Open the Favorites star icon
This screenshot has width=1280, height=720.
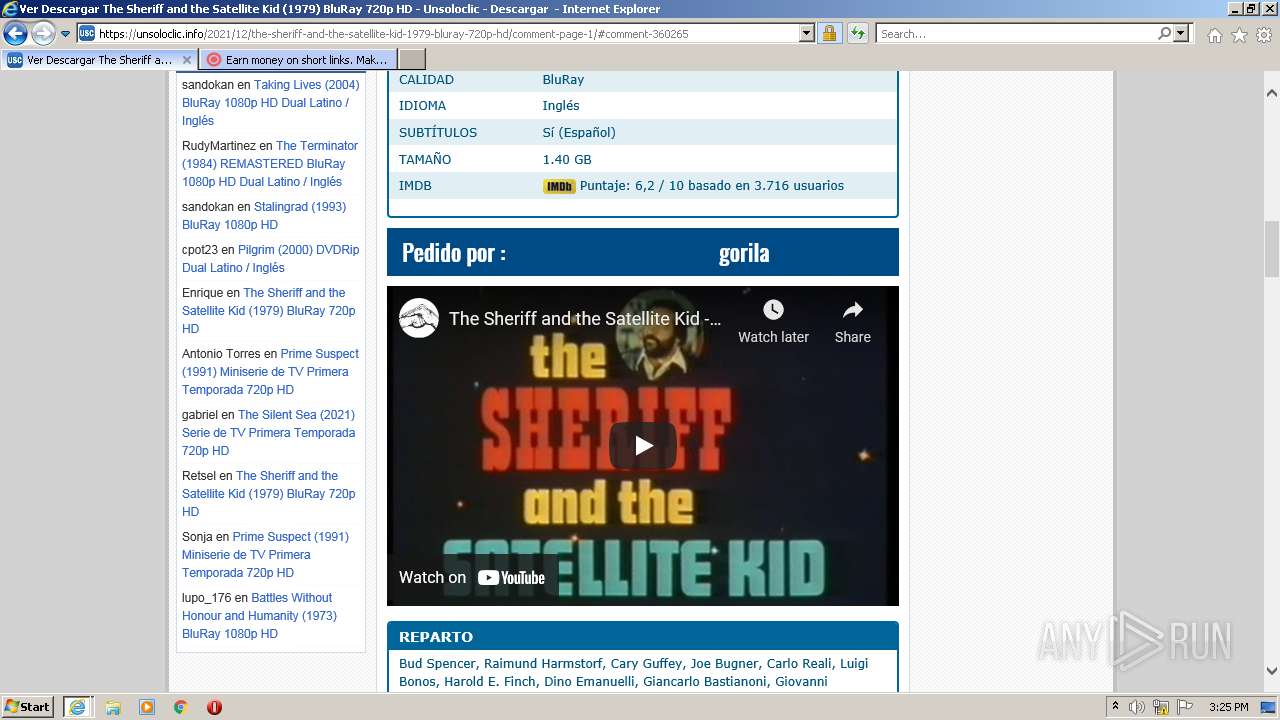(x=1239, y=35)
